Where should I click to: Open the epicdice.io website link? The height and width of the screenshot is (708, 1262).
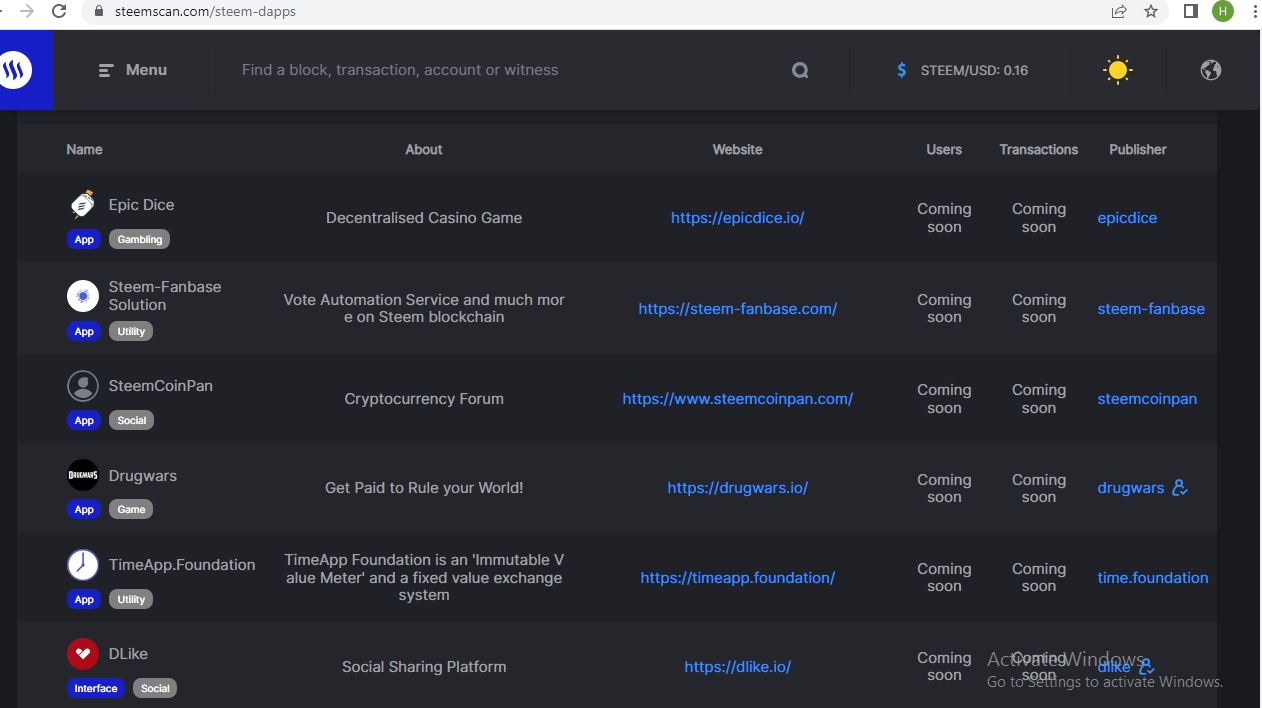(737, 218)
